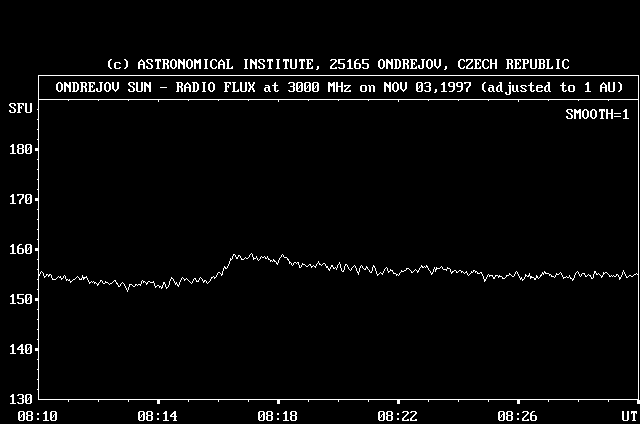Click the 160 flux axis label
Viewport: 640px width, 424px height.
[x=19, y=250]
